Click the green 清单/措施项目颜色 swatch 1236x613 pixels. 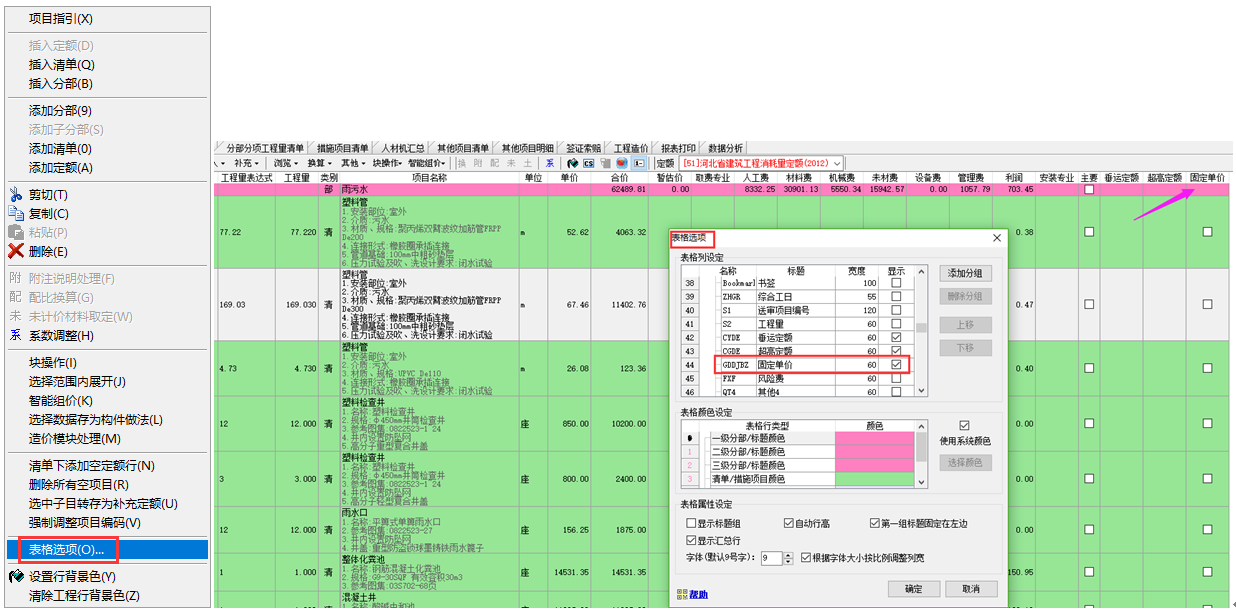click(x=874, y=481)
